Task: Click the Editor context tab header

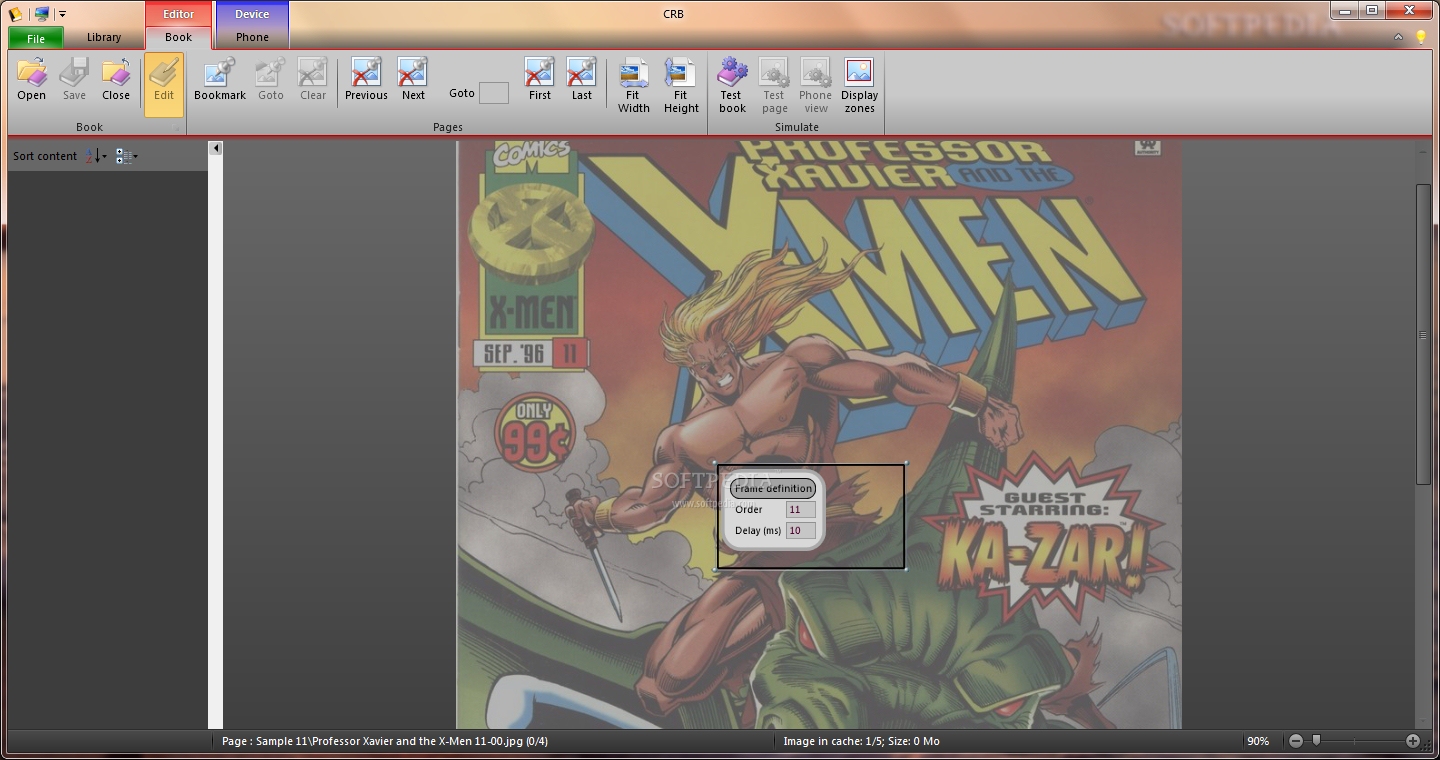Action: [x=178, y=14]
